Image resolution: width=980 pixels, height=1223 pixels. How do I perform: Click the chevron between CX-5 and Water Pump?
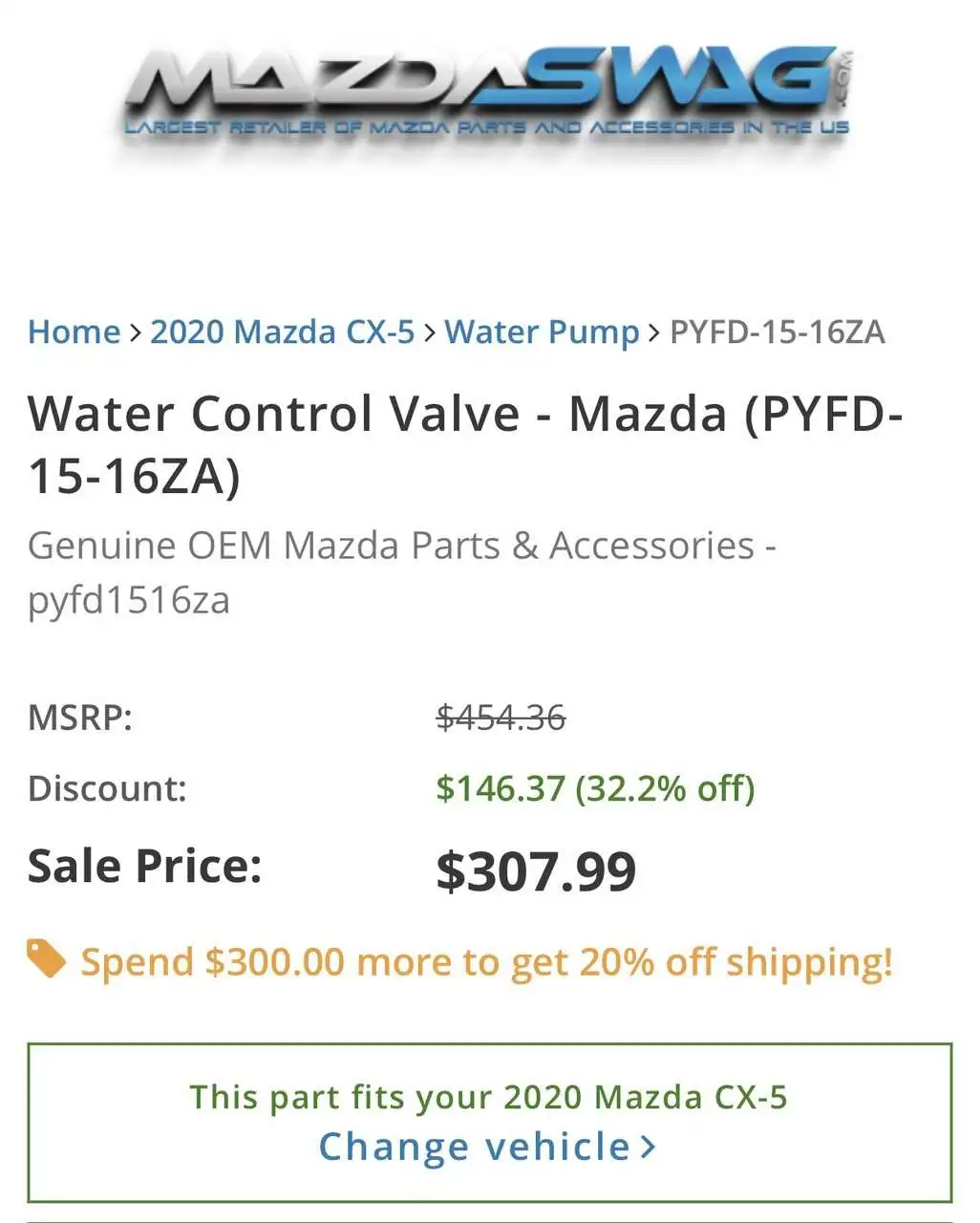coord(430,333)
